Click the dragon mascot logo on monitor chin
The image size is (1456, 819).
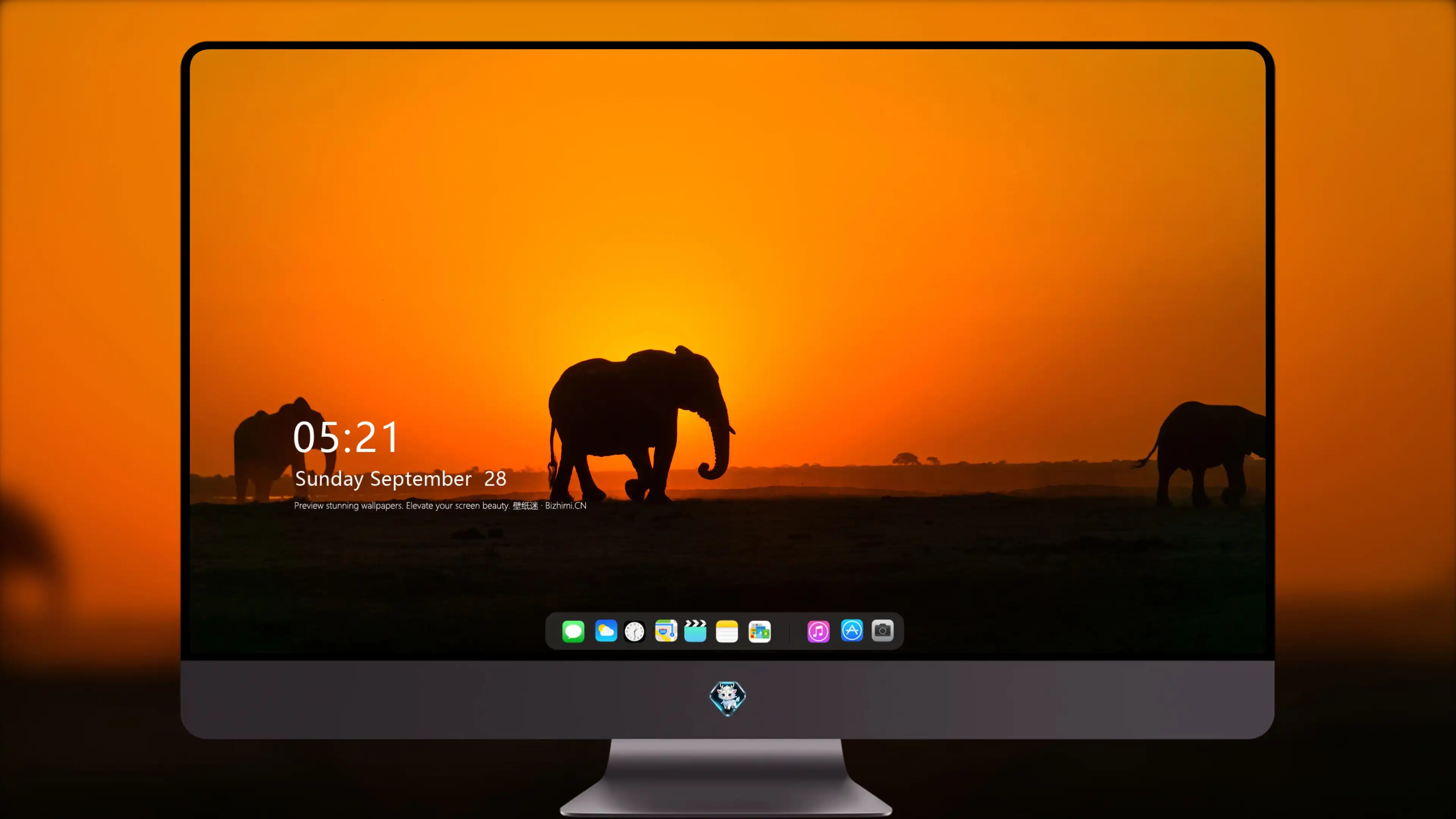728,698
